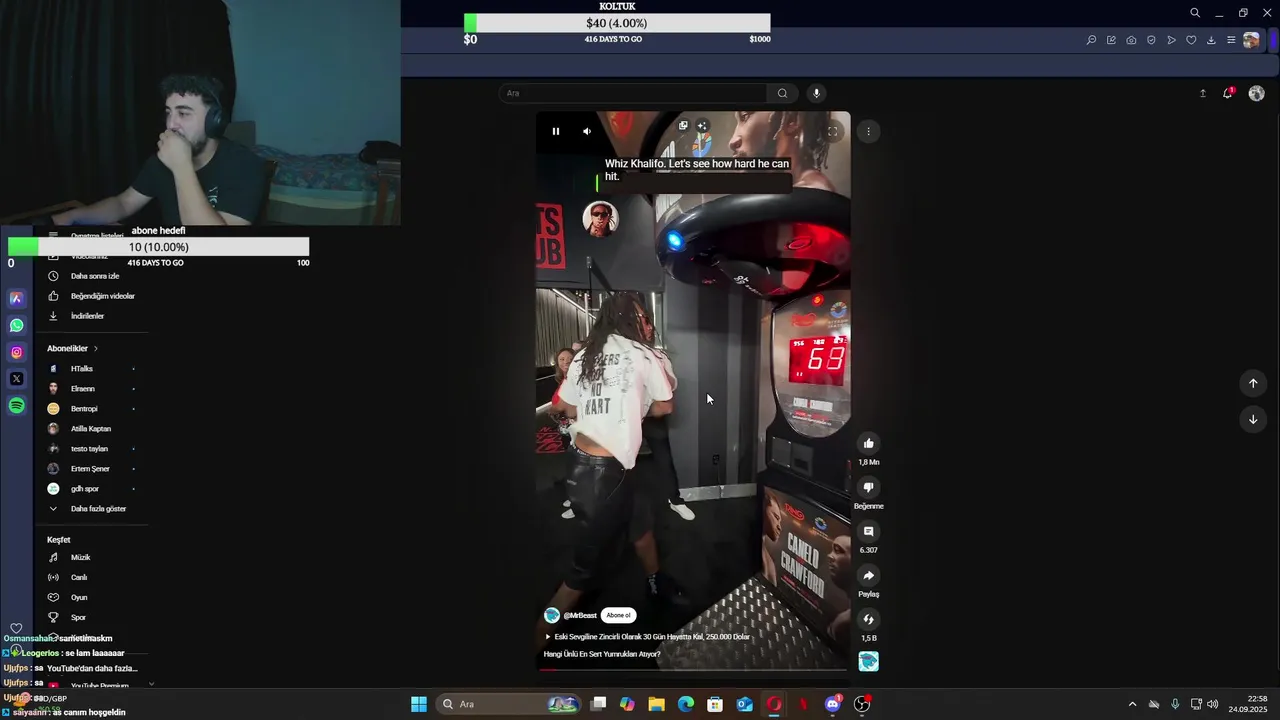
Task: Open Discord from the taskbar
Action: click(x=833, y=704)
